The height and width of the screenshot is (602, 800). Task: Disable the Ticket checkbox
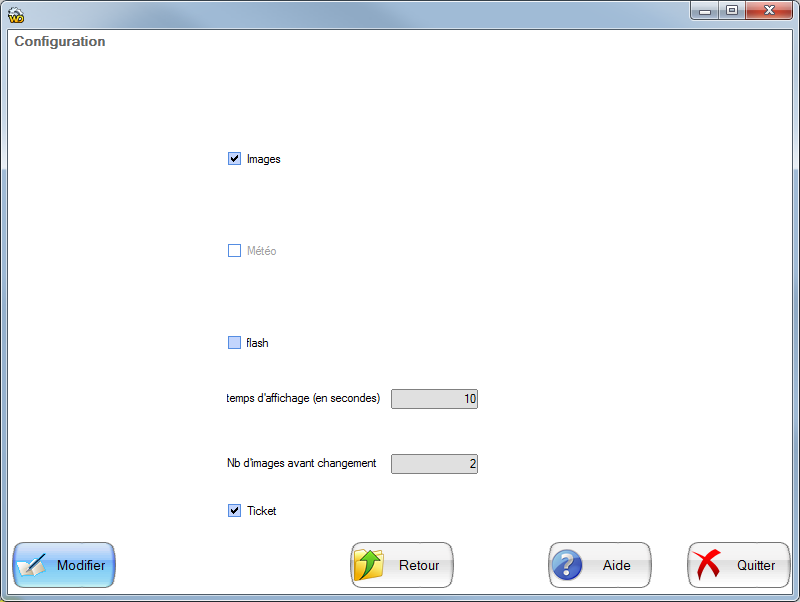235,511
